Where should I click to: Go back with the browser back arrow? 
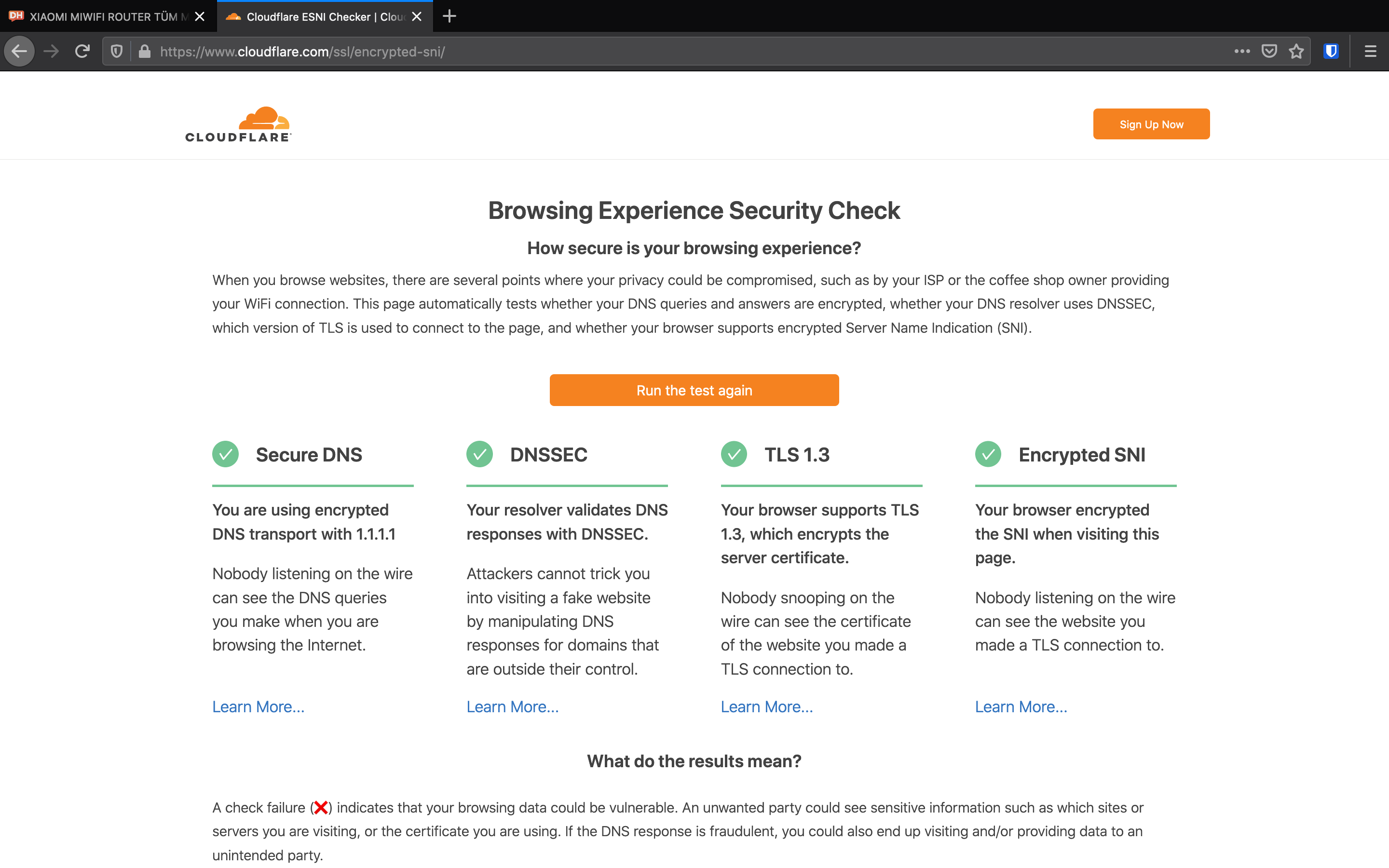pyautogui.click(x=19, y=52)
